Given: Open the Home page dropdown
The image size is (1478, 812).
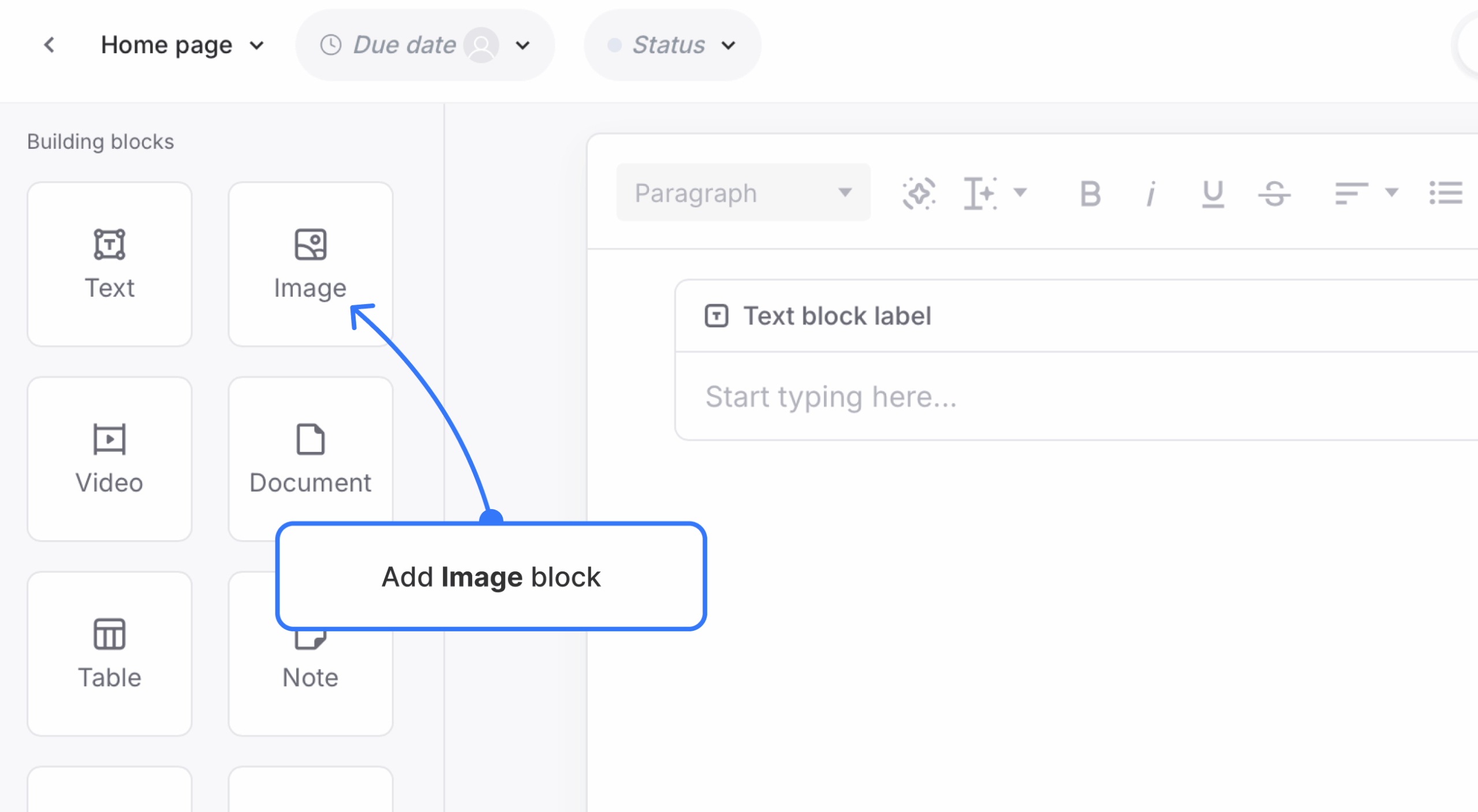Looking at the screenshot, I should coord(182,45).
